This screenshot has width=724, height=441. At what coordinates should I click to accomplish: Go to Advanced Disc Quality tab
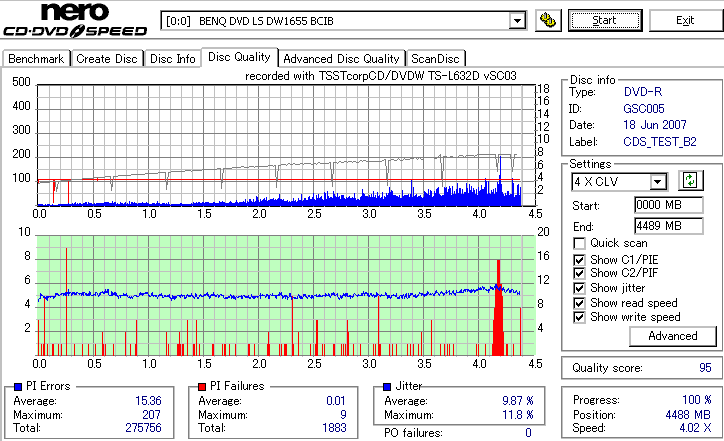point(341,59)
